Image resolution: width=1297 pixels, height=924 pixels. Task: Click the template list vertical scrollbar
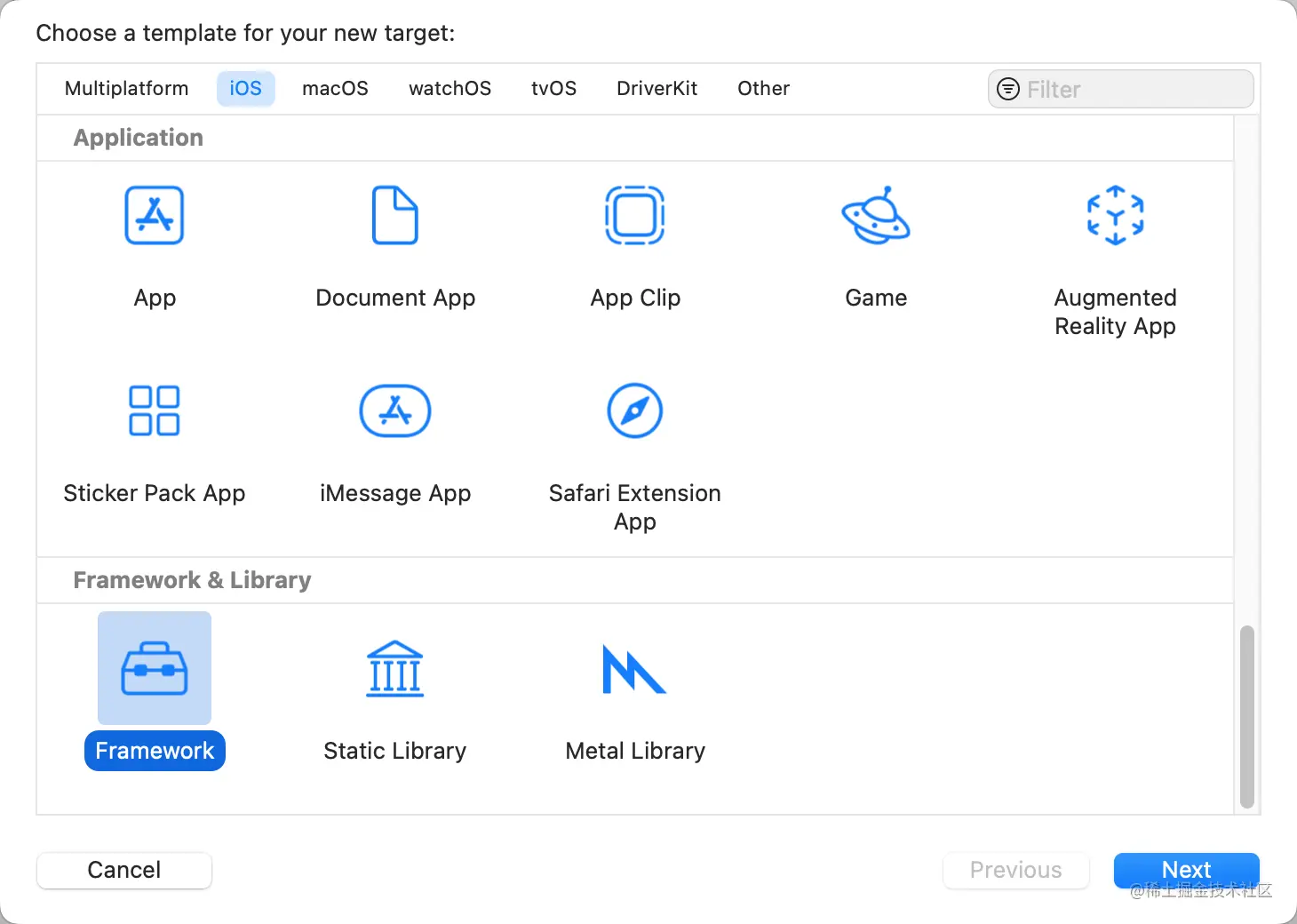pyautogui.click(x=1247, y=717)
